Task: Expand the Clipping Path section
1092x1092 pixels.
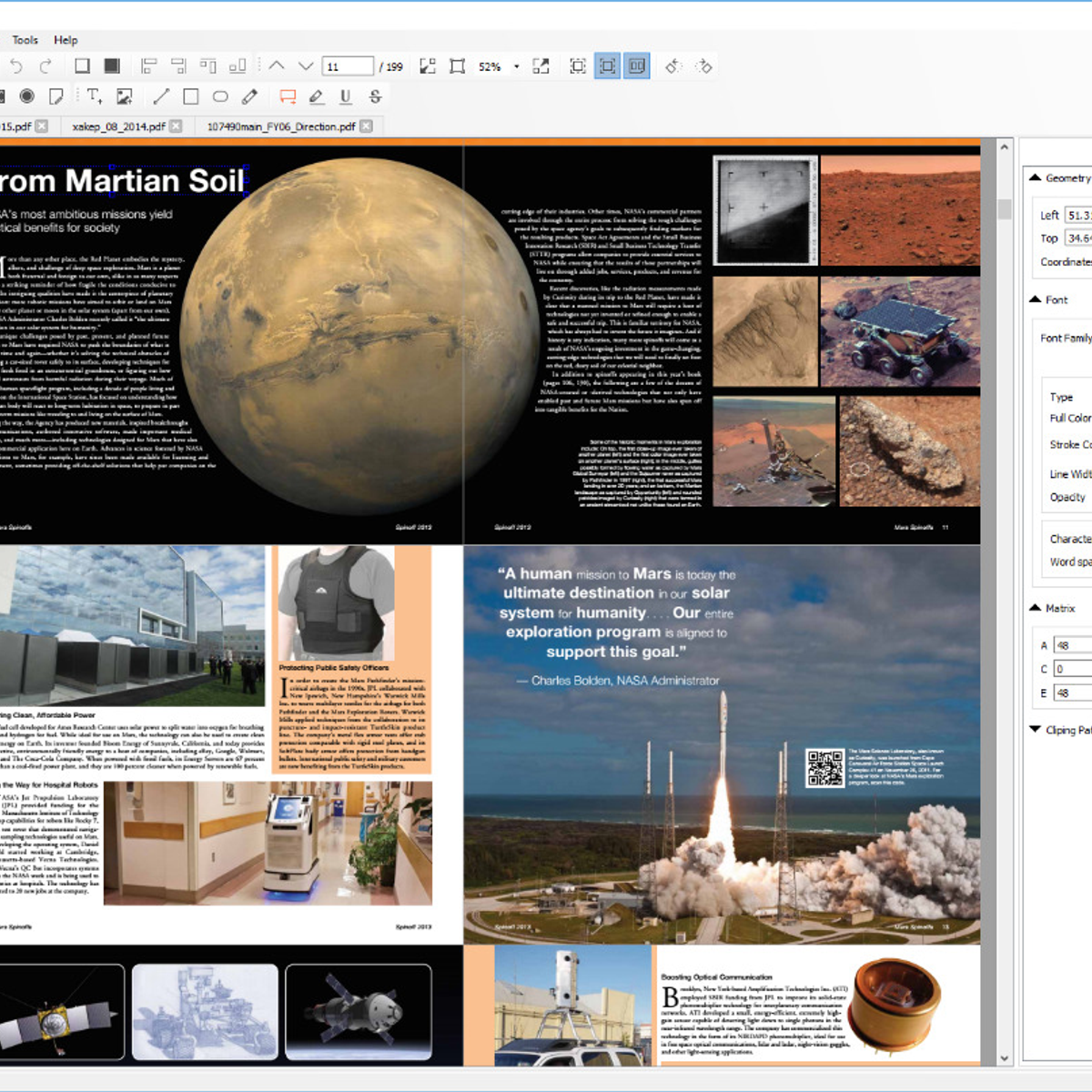Action: click(1035, 729)
